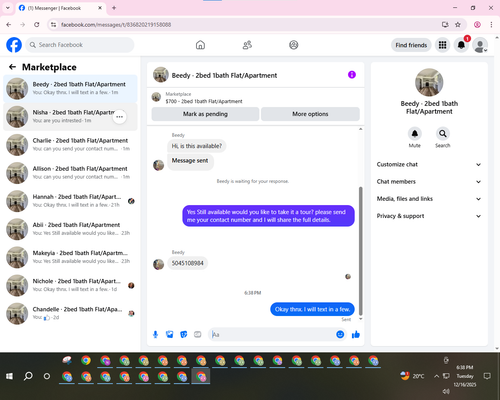Viewport: 500px width, 400px height.
Task: Send a thumbs-up like
Action: click(356, 334)
